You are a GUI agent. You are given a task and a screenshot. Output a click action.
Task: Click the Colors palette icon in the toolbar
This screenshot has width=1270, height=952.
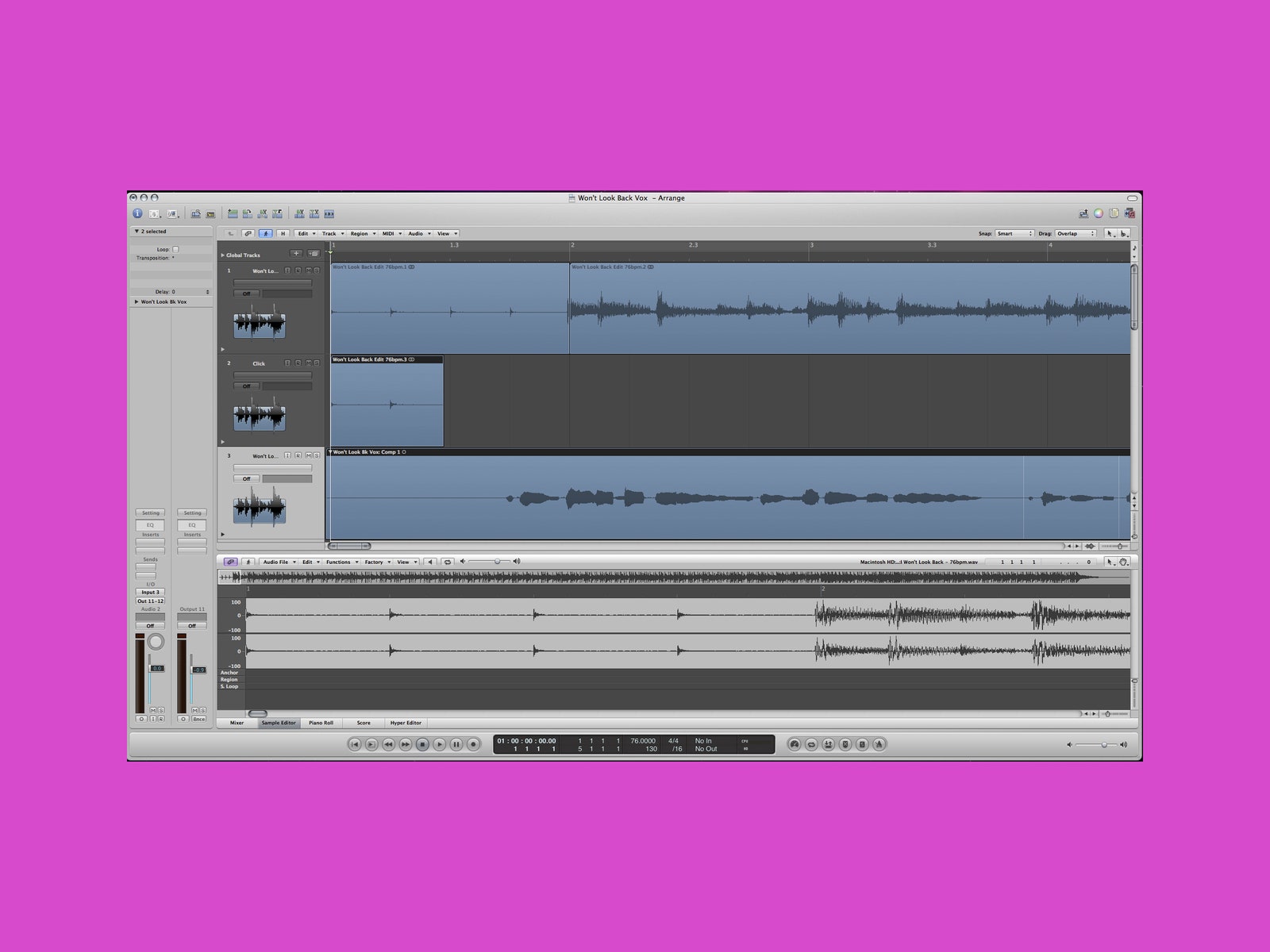pos(1099,213)
